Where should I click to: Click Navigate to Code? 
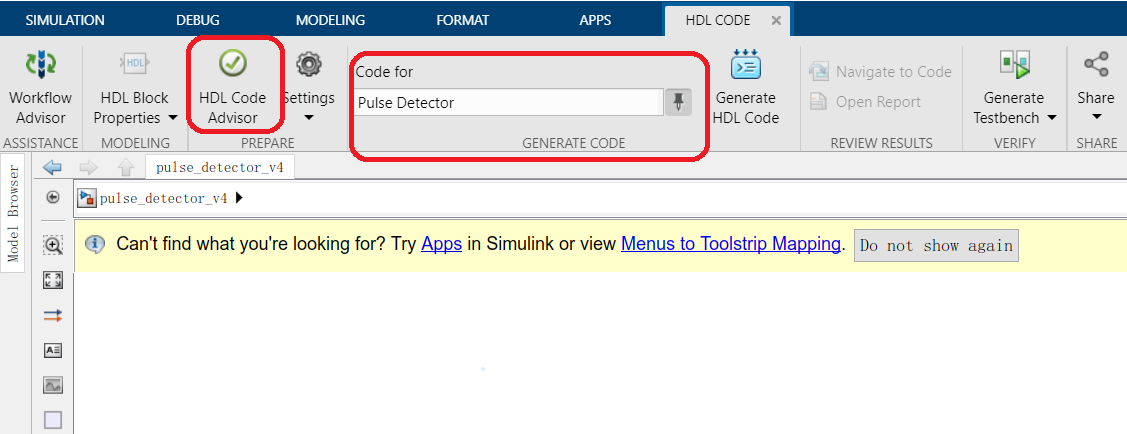880,72
